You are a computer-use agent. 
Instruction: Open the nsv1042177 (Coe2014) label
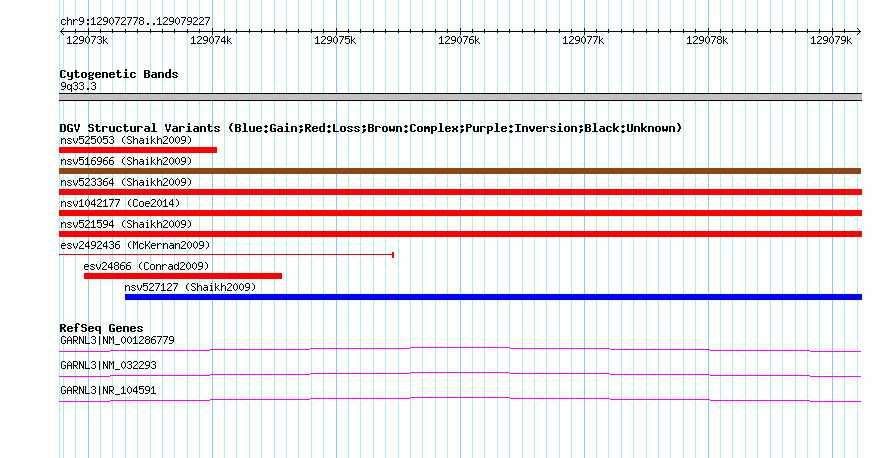coord(120,203)
